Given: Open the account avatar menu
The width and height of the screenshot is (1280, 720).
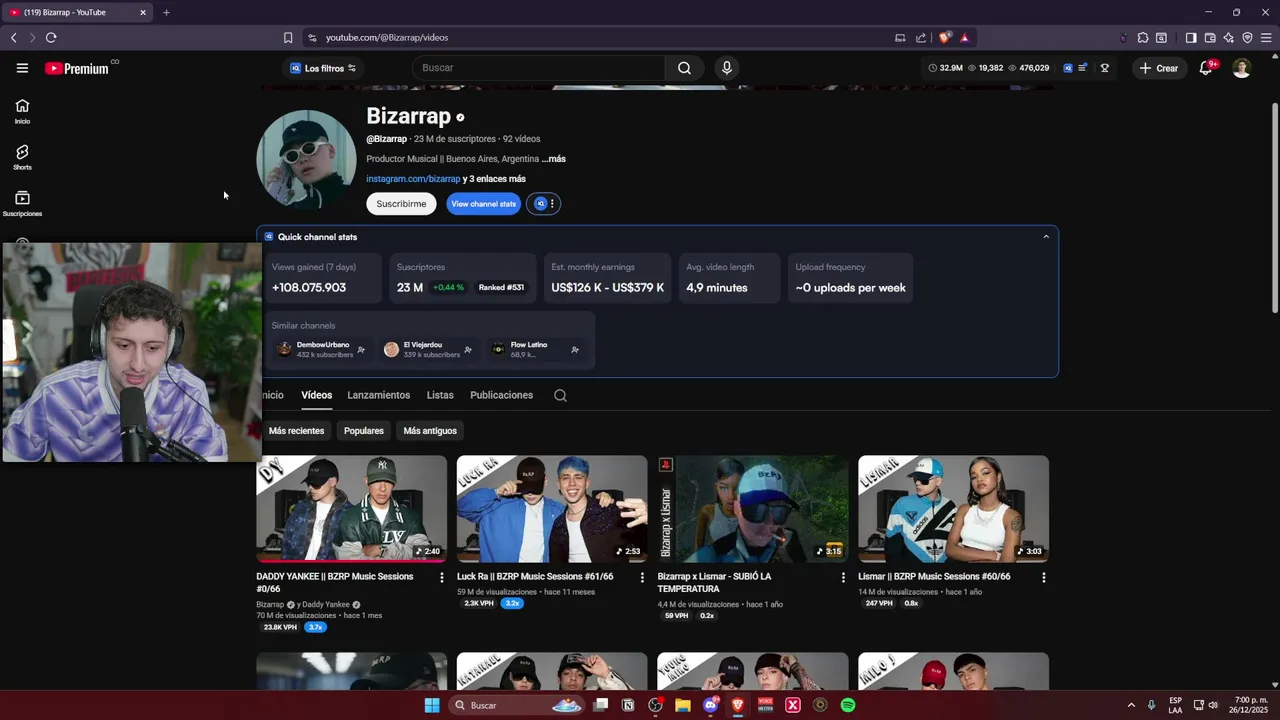Looking at the screenshot, I should (1241, 68).
